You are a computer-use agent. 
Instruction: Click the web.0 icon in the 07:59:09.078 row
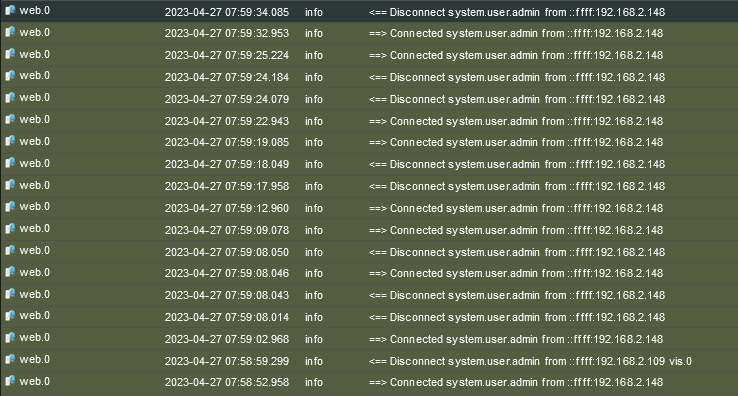[x=10, y=228]
